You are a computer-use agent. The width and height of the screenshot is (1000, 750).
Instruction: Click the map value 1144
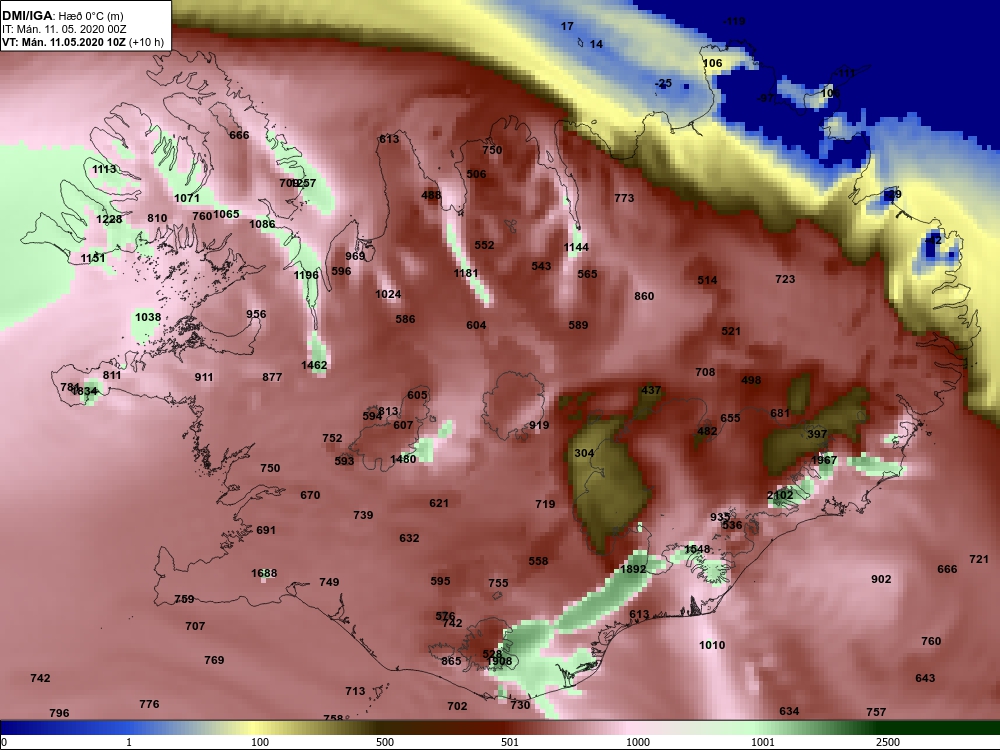[577, 247]
